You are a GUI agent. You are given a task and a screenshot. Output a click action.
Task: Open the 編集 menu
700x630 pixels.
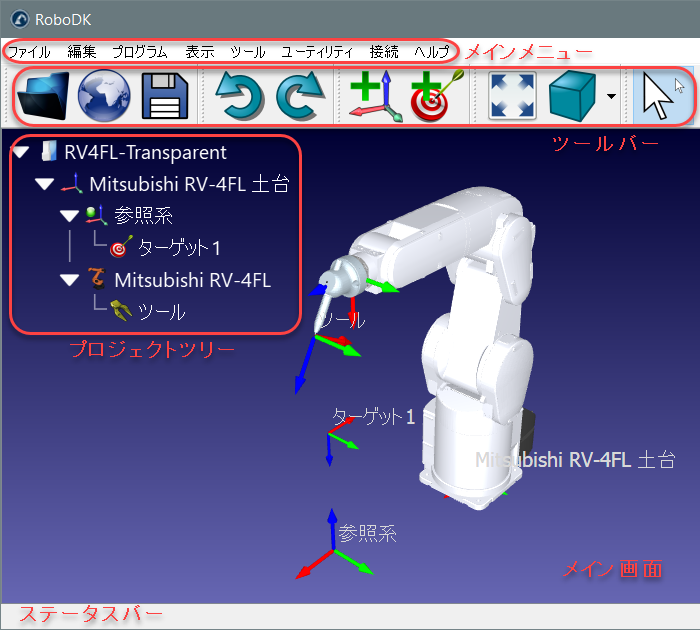coord(82,52)
